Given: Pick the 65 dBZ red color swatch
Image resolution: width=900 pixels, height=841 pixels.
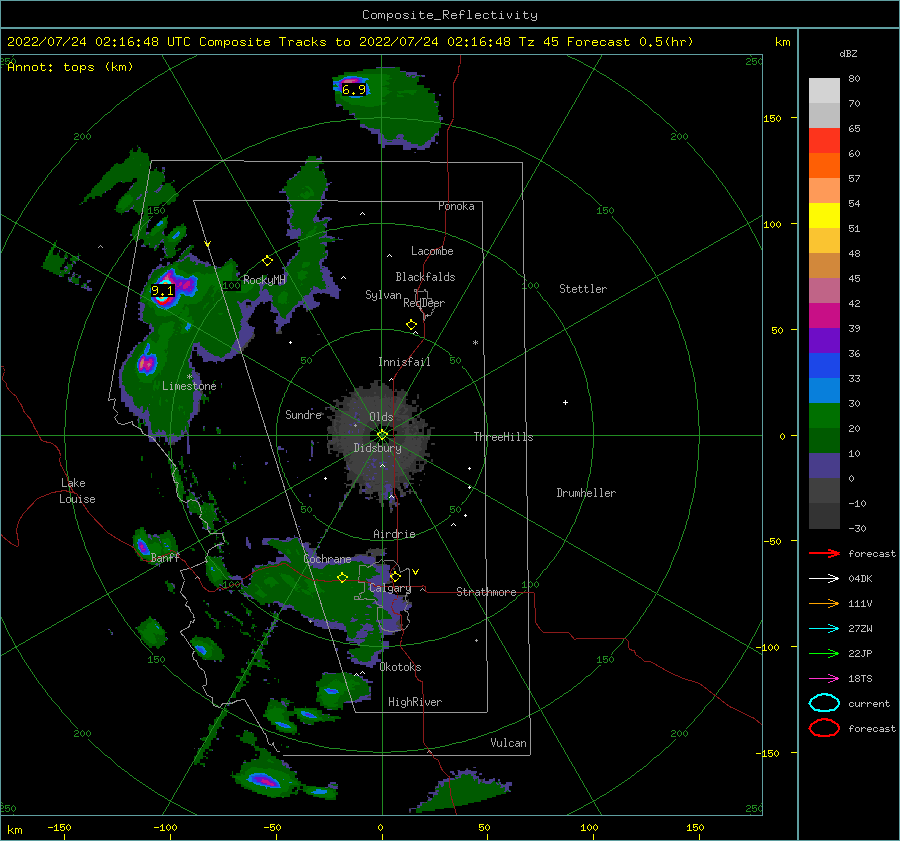Looking at the screenshot, I should [824, 140].
